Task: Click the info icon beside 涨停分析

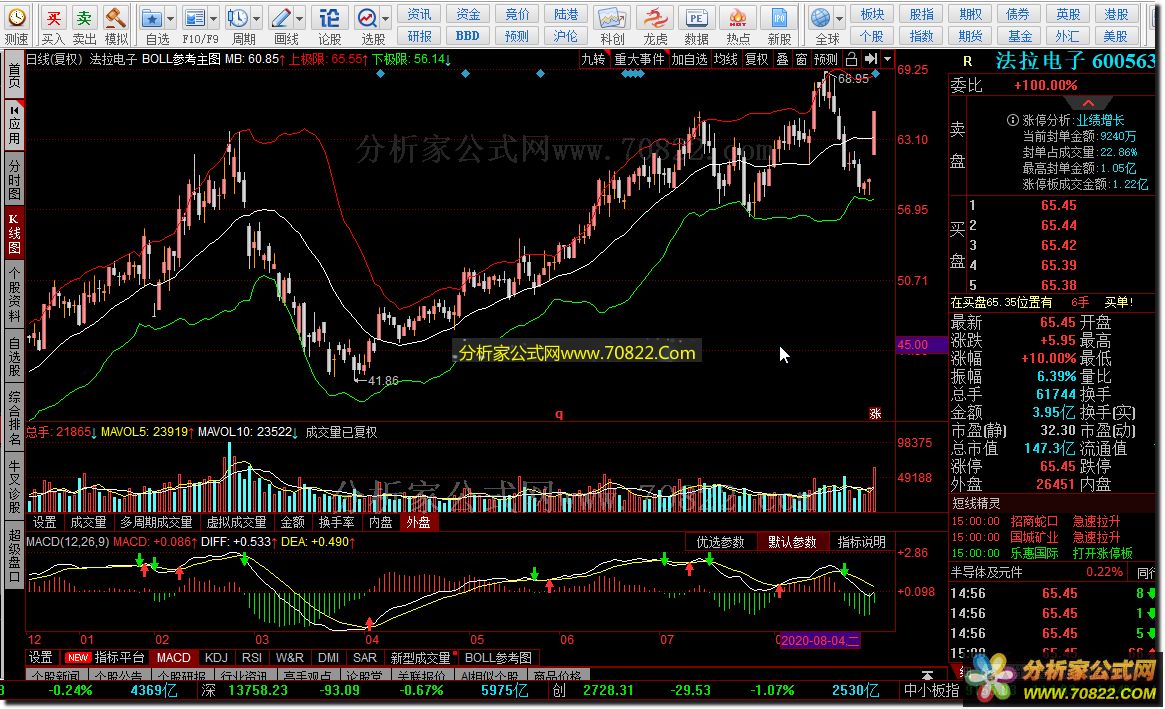Action: click(1012, 120)
